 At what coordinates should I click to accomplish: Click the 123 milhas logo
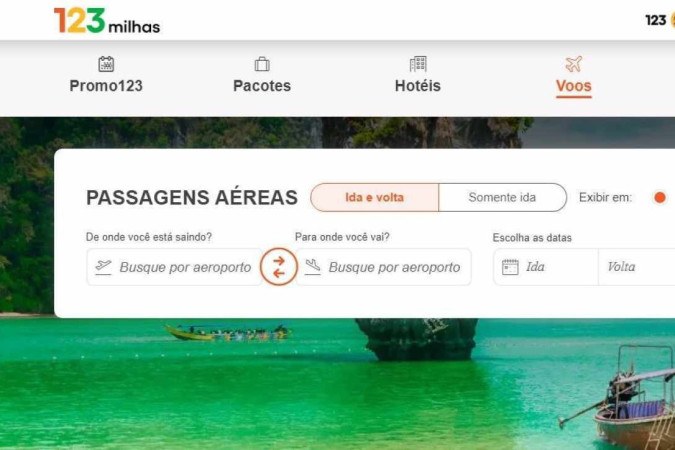(x=107, y=21)
